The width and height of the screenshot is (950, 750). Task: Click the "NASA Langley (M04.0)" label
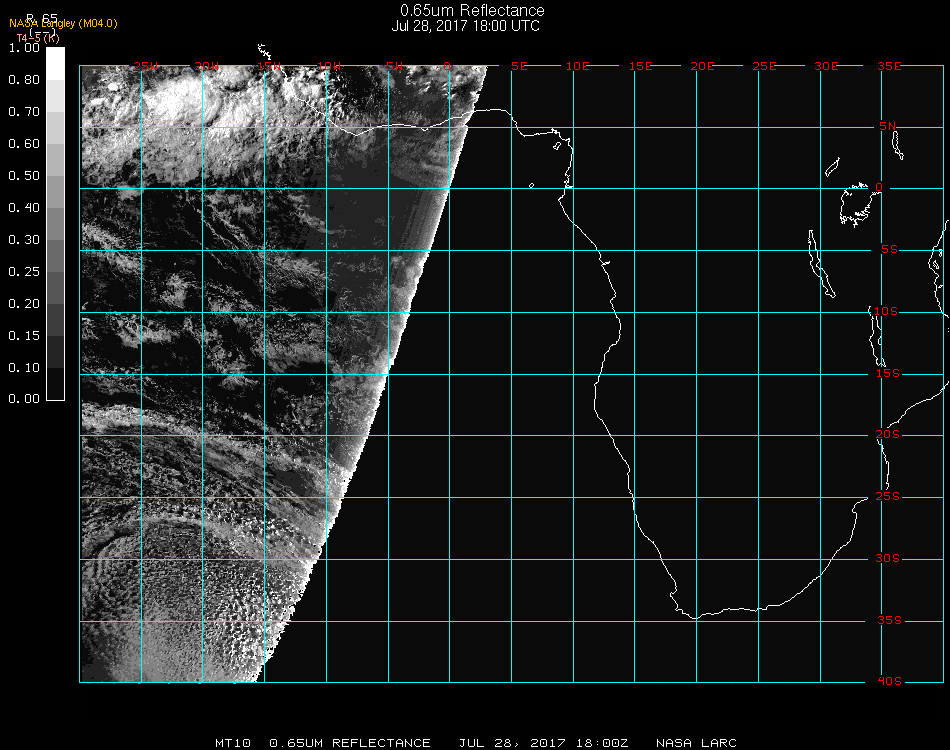[63, 24]
